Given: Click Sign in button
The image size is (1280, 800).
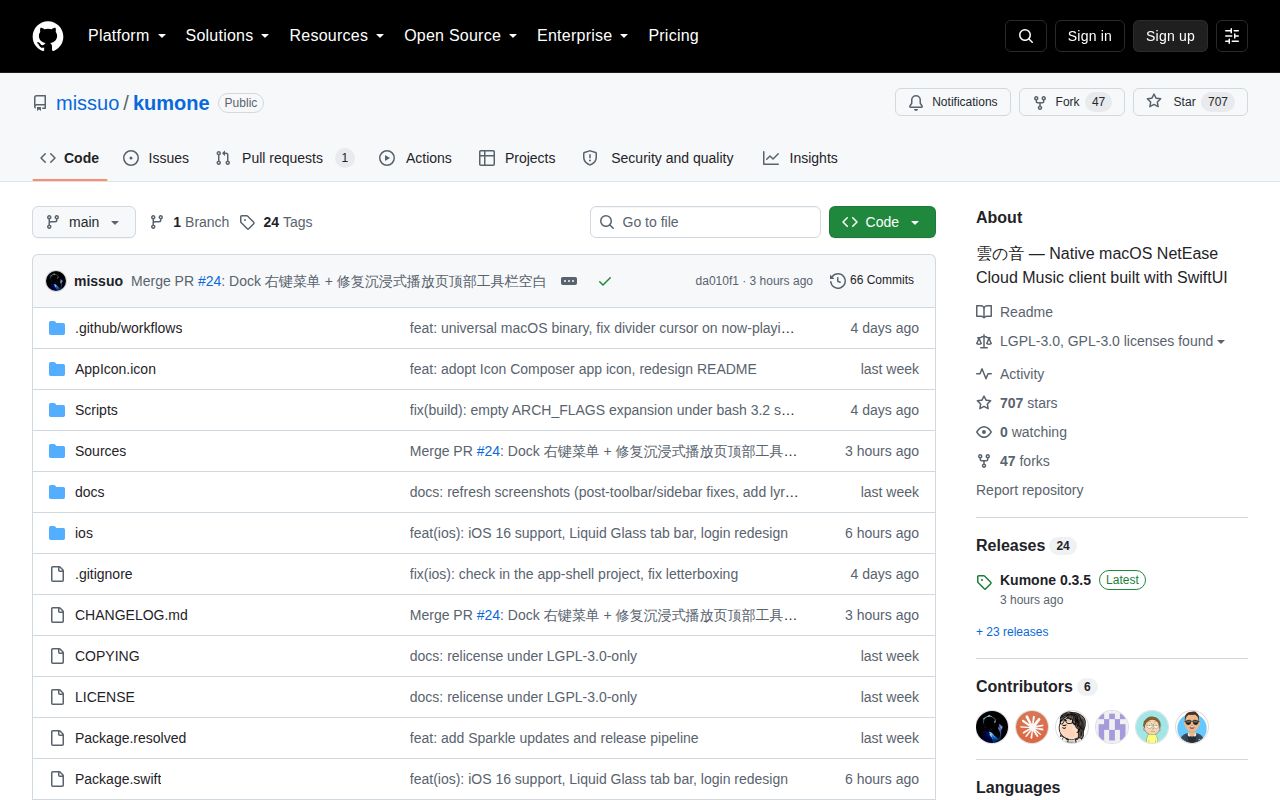Looking at the screenshot, I should click(x=1089, y=36).
